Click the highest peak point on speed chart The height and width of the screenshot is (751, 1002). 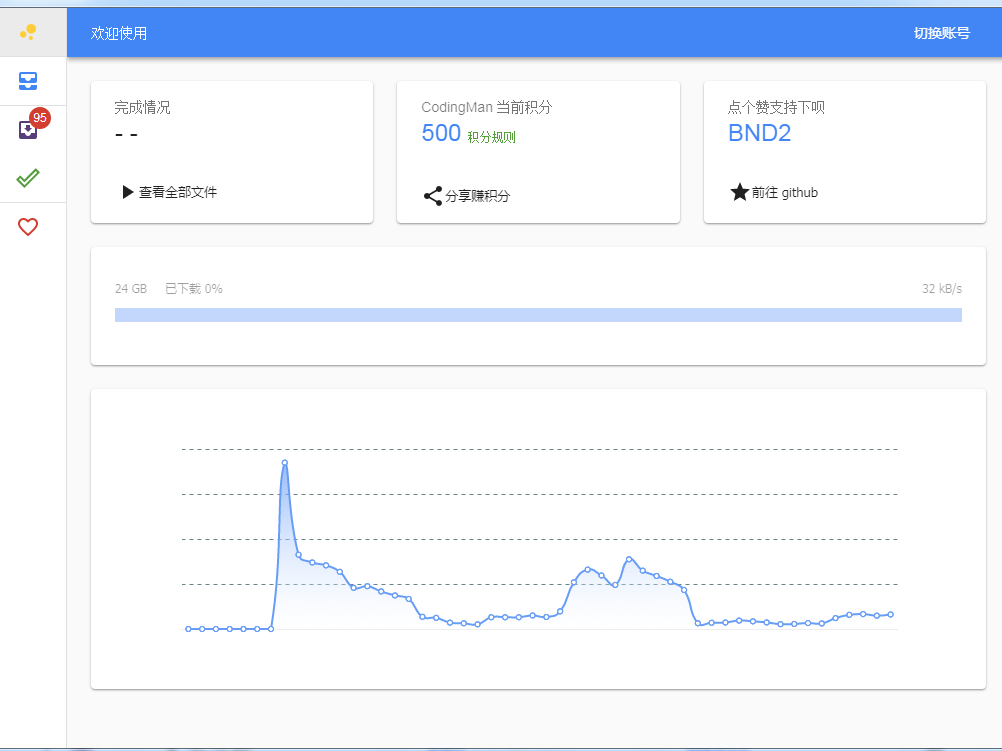[x=285, y=463]
